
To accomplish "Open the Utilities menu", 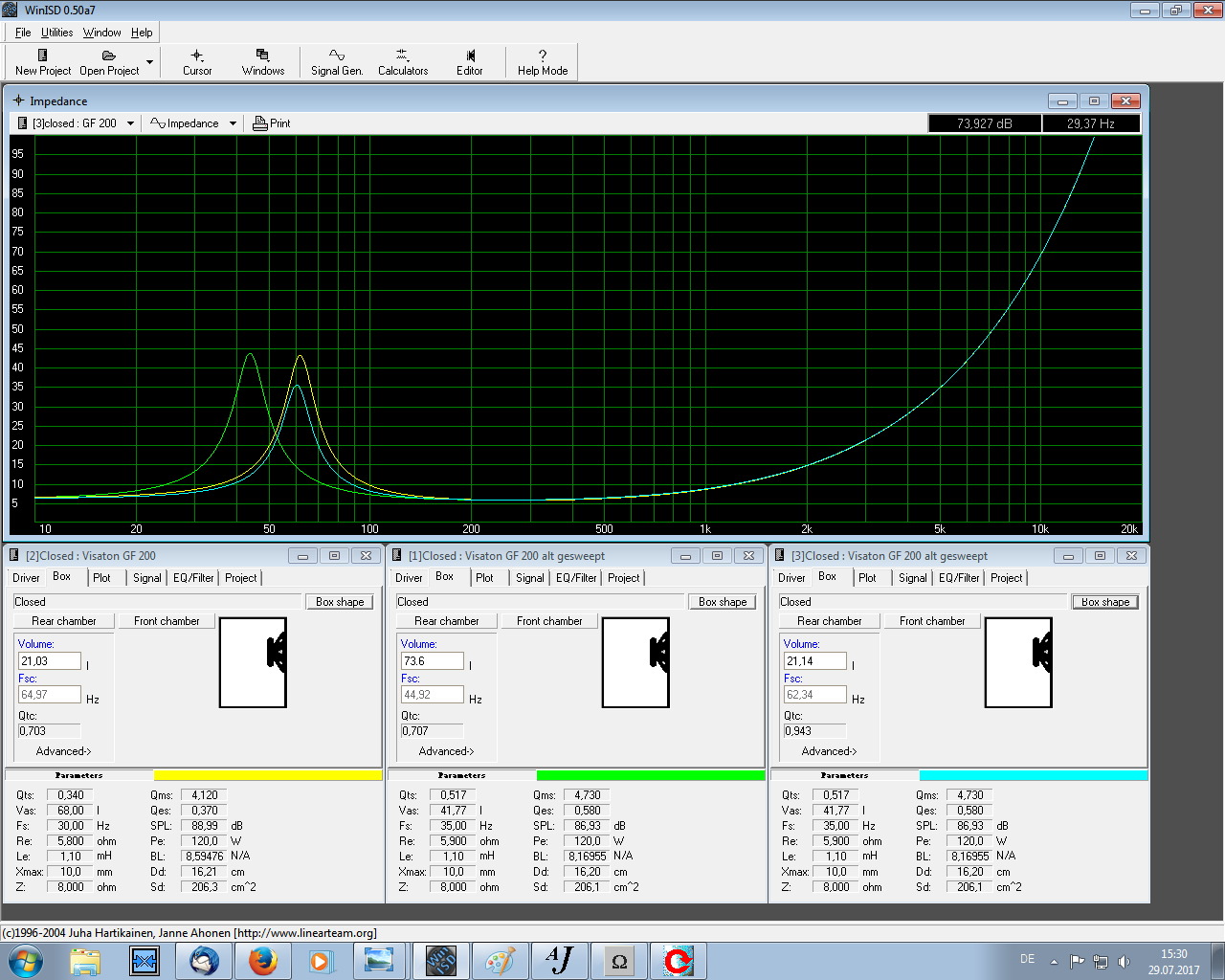I will (57, 33).
